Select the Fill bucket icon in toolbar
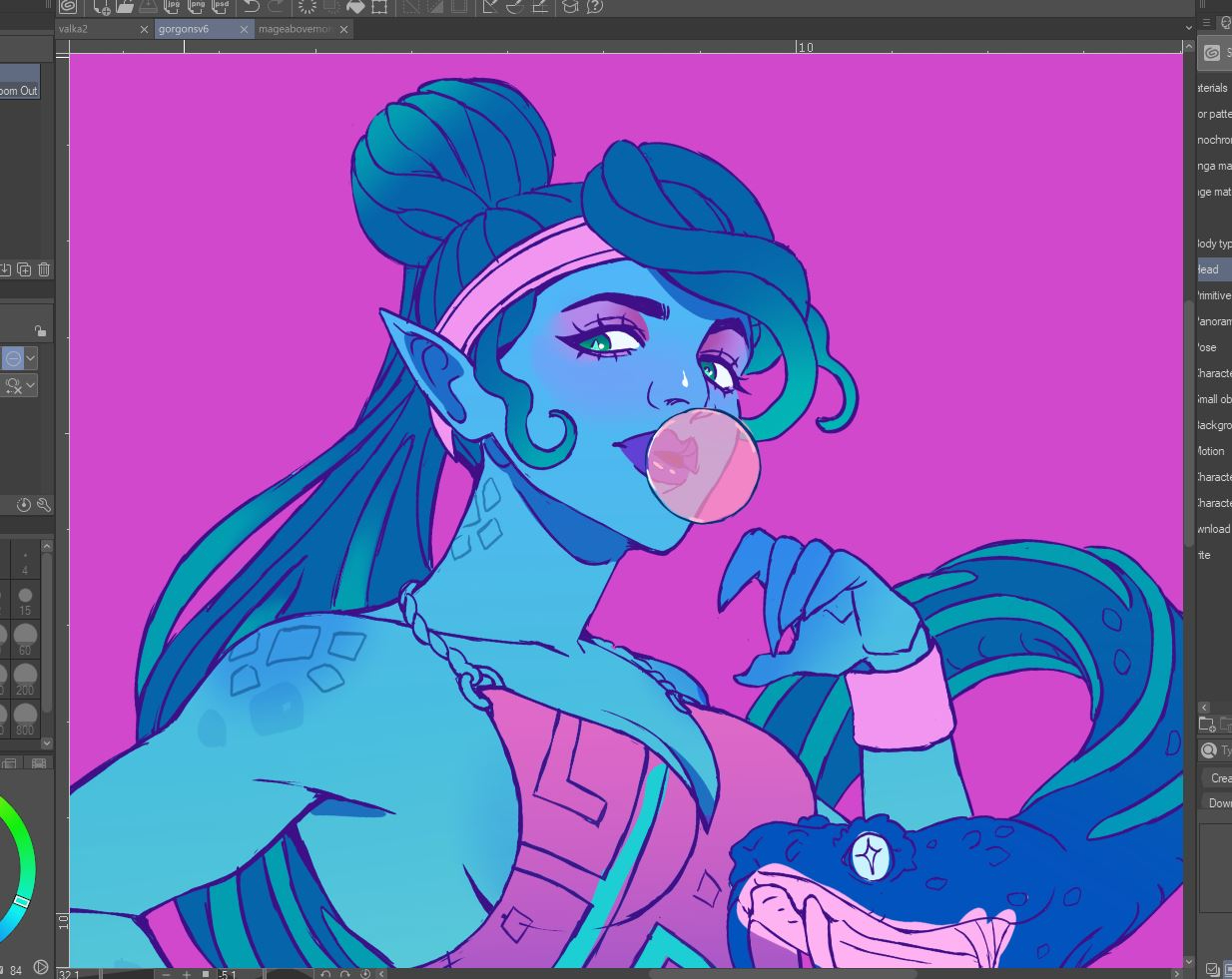The width and height of the screenshot is (1232, 979). [355, 6]
